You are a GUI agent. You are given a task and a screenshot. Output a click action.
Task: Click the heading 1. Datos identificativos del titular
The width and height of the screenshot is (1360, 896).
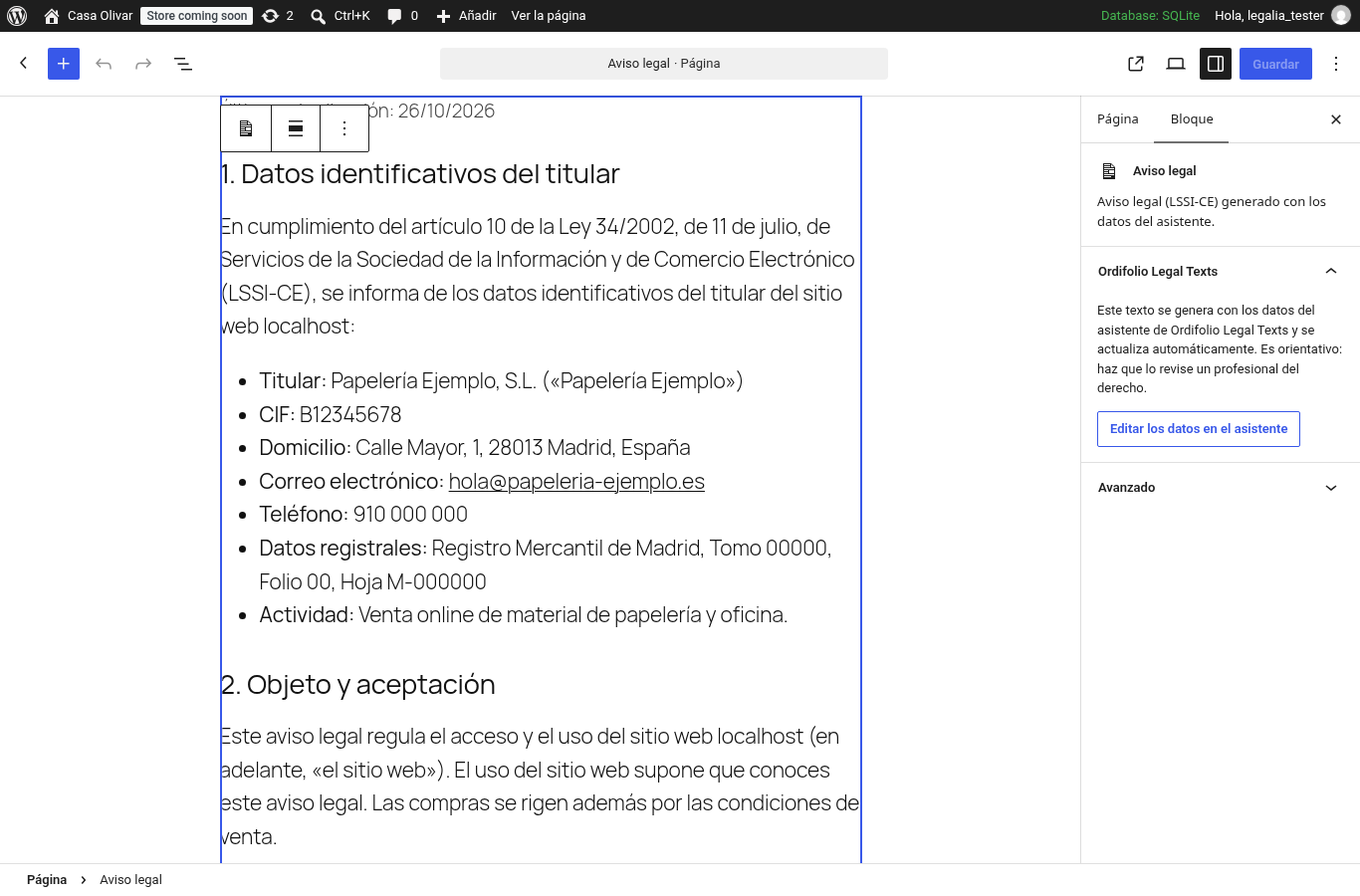point(420,174)
